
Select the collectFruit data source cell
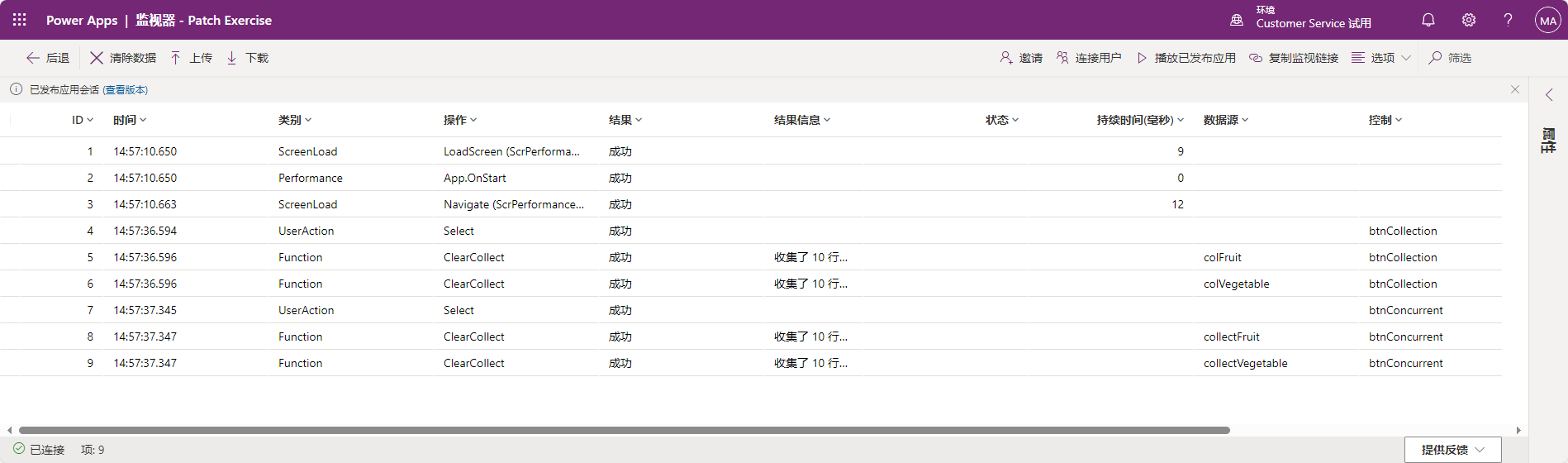pos(1232,337)
